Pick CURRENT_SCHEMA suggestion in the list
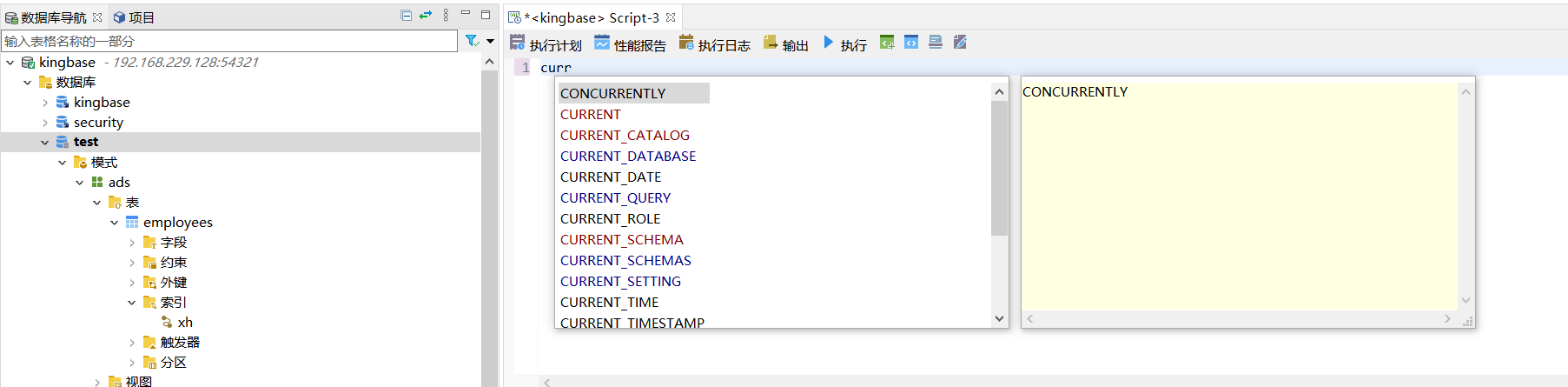This screenshot has width=1568, height=387. click(622, 240)
